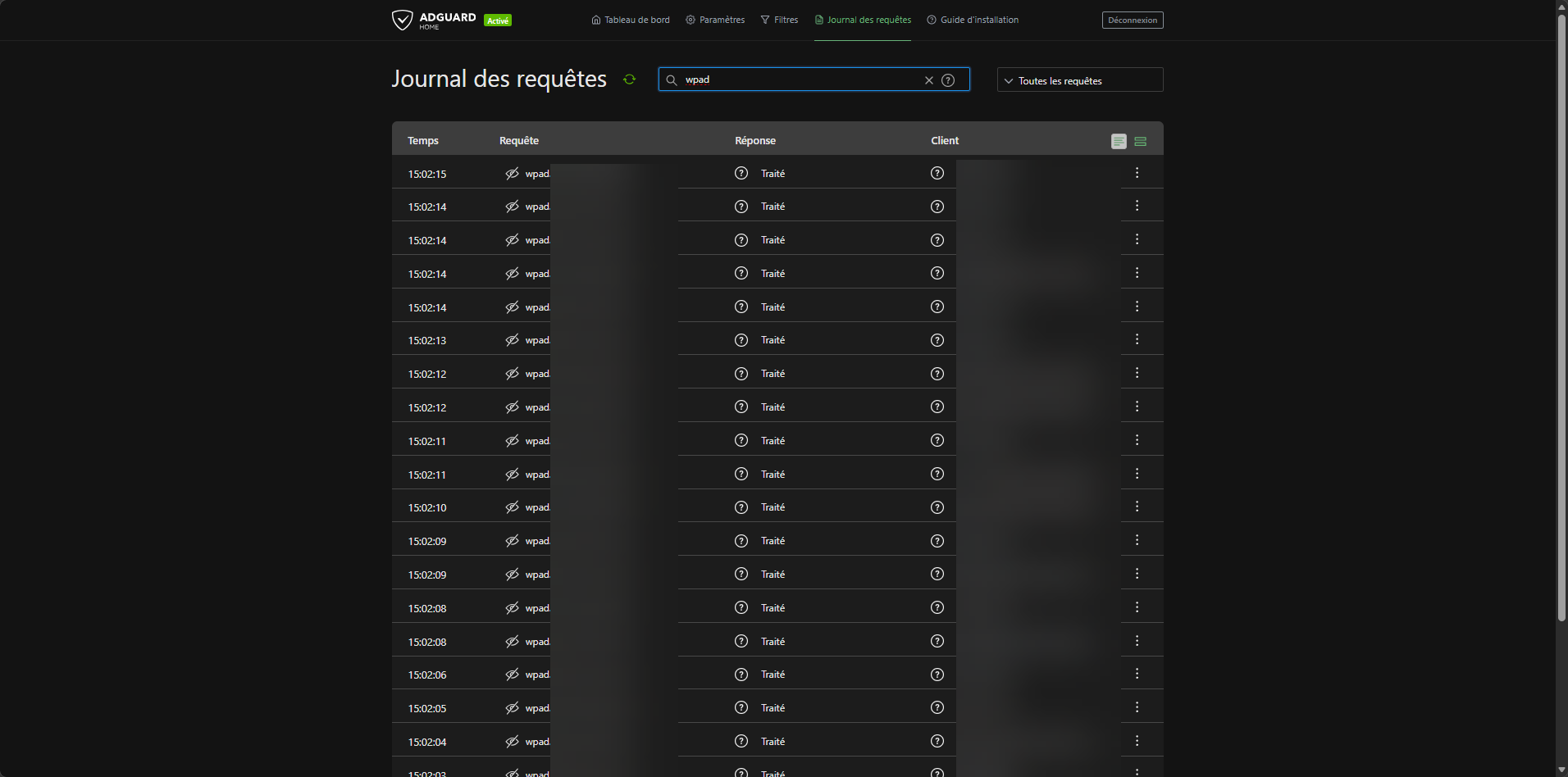This screenshot has width=1568, height=777.
Task: Clear the wpad search with the X
Action: 929,80
